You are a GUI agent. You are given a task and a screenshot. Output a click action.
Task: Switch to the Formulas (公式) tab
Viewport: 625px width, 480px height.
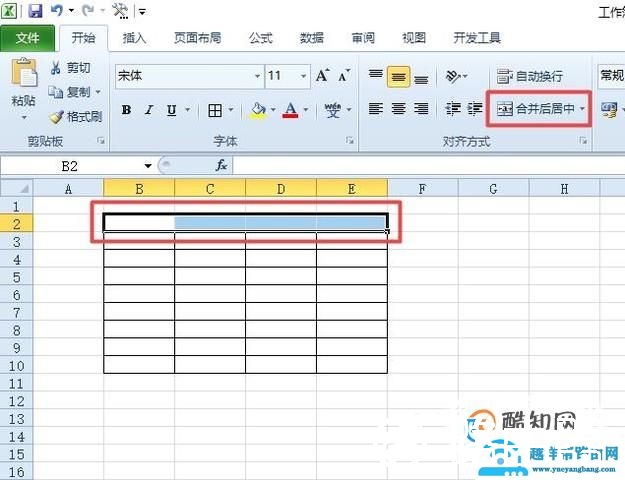click(260, 38)
